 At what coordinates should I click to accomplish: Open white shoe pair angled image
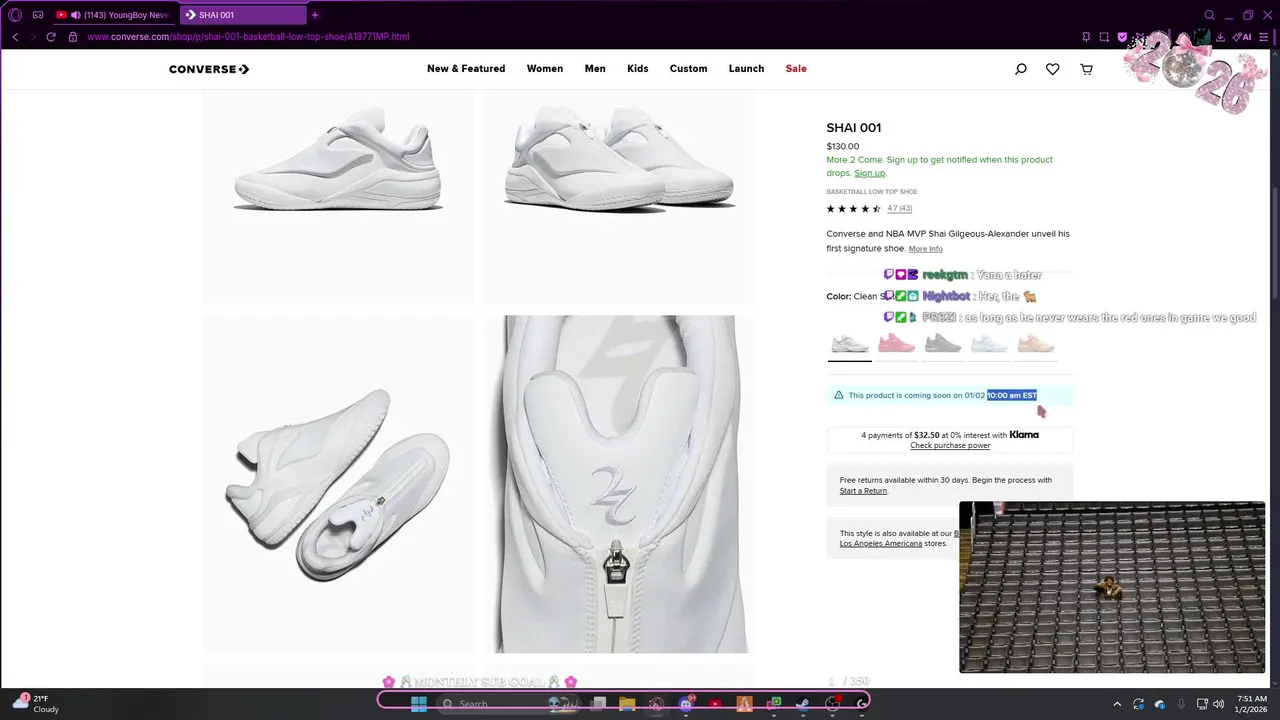pyautogui.click(x=619, y=197)
